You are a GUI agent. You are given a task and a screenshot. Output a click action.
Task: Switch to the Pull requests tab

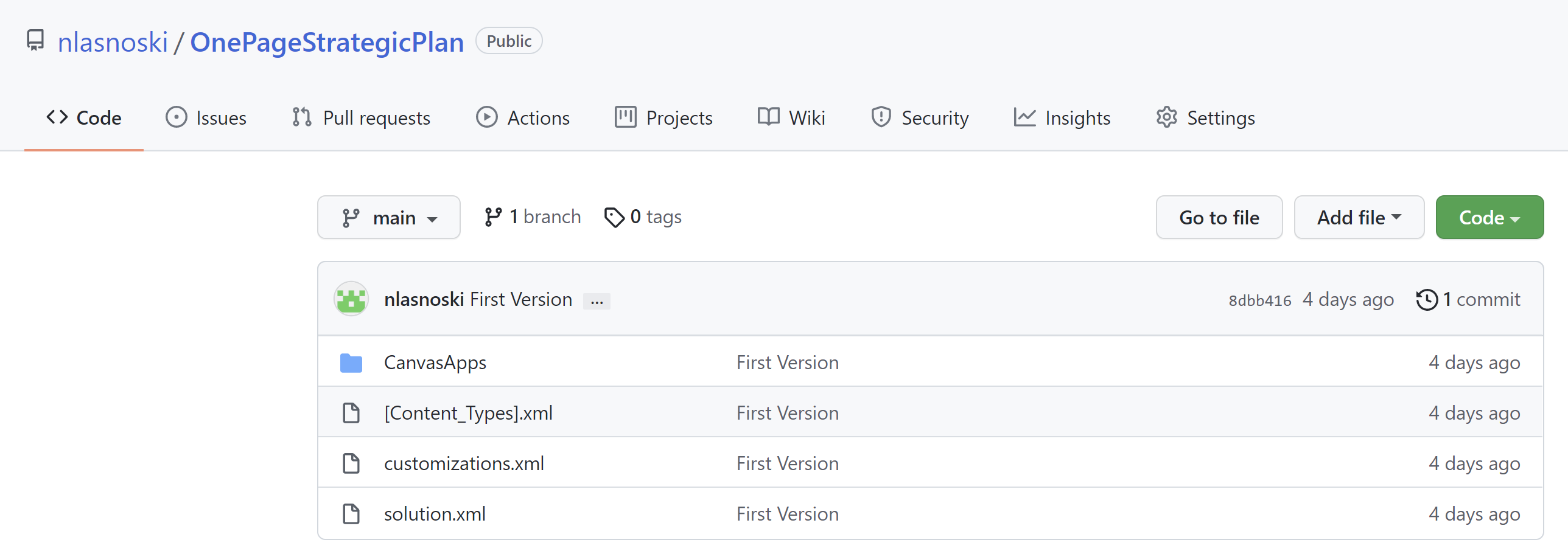[361, 117]
